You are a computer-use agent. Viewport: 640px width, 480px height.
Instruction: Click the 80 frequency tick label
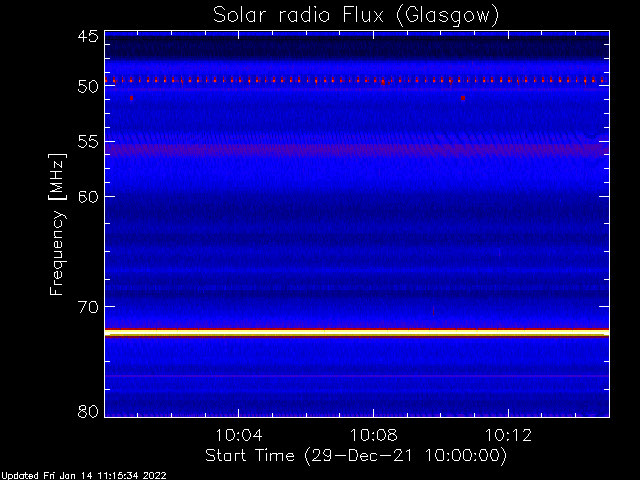click(88, 411)
